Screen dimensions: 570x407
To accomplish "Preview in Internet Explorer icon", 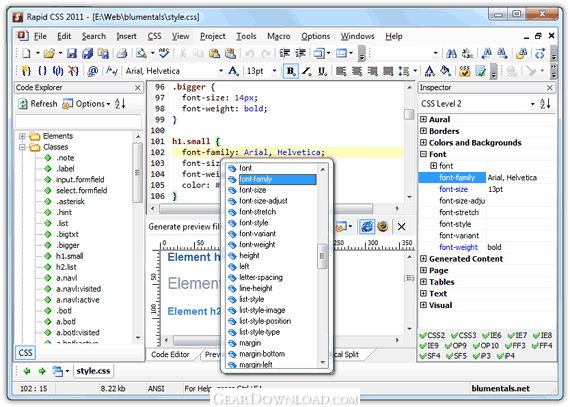I will tap(367, 227).
